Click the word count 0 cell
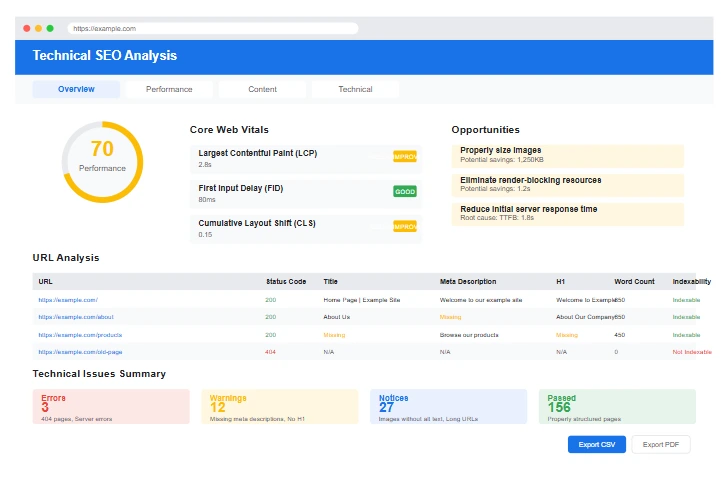Screen dimensions: 725x485 pyautogui.click(x=616, y=352)
